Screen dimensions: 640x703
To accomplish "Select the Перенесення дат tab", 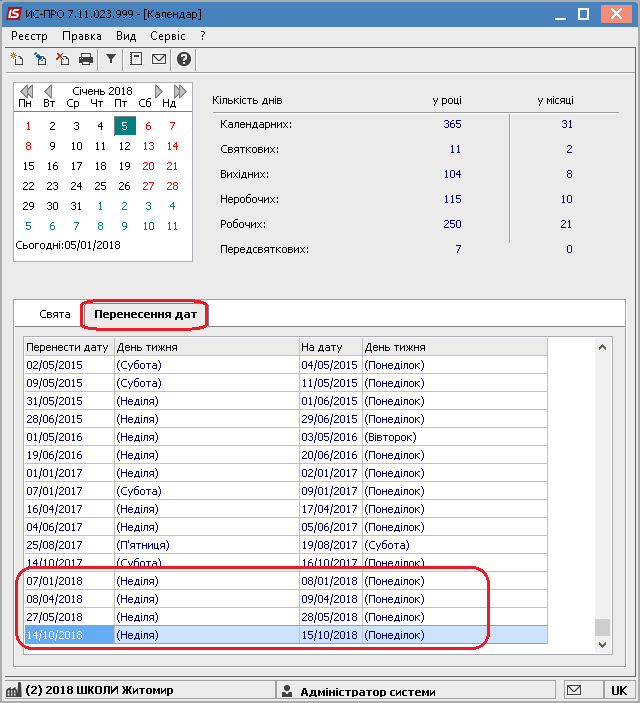I will tap(145, 314).
